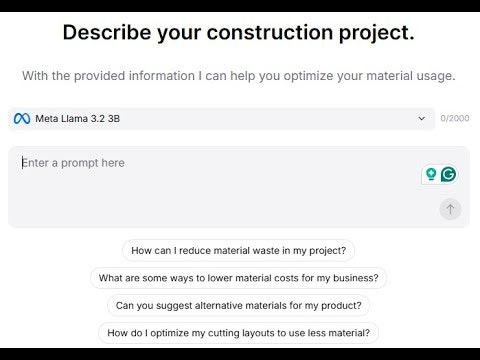Click the word 'construction' in the heading
Image resolution: width=480 pixels, height=360 pixels.
(270, 33)
